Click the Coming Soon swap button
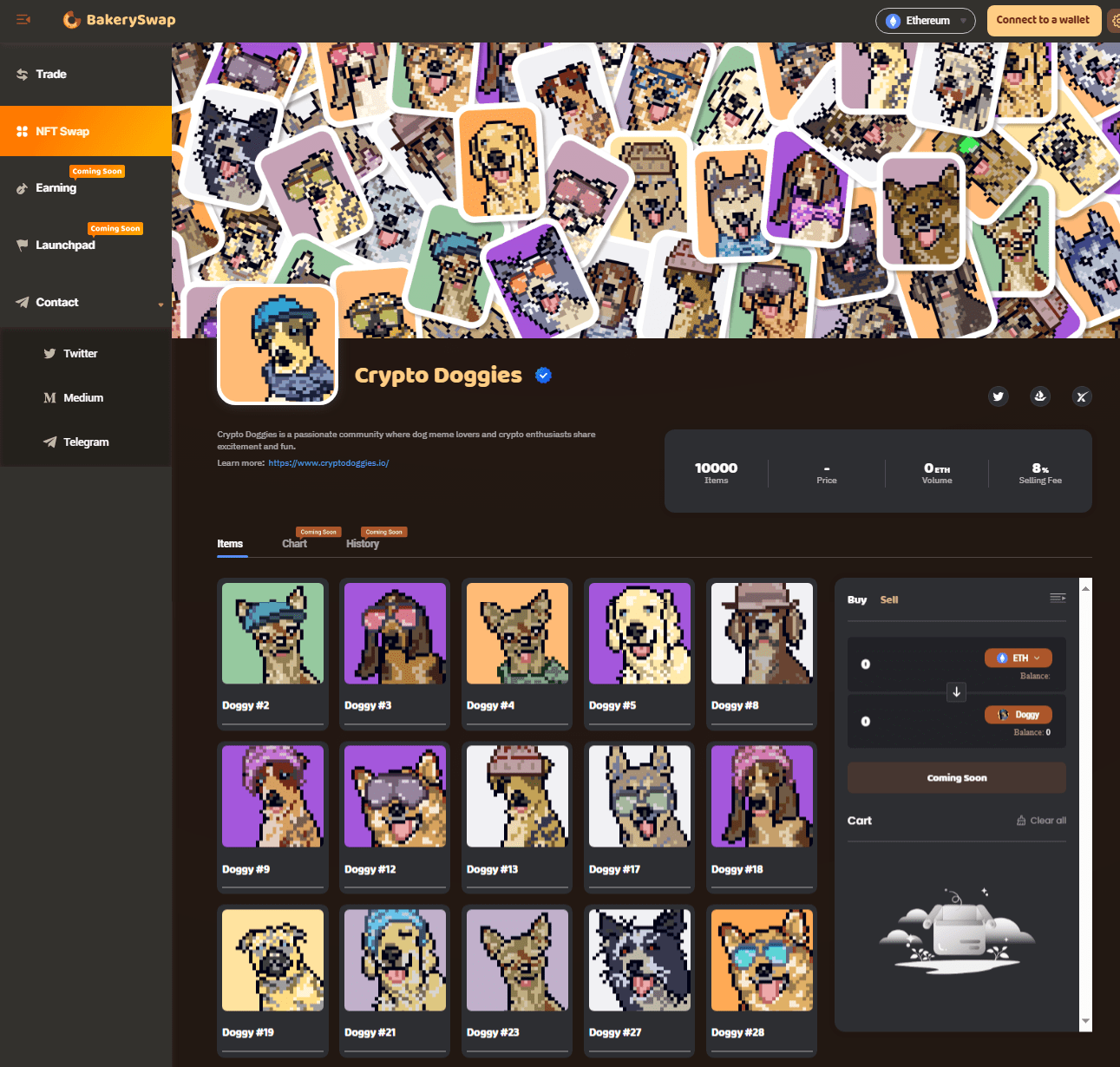Image resolution: width=1120 pixels, height=1067 pixels. tap(957, 778)
